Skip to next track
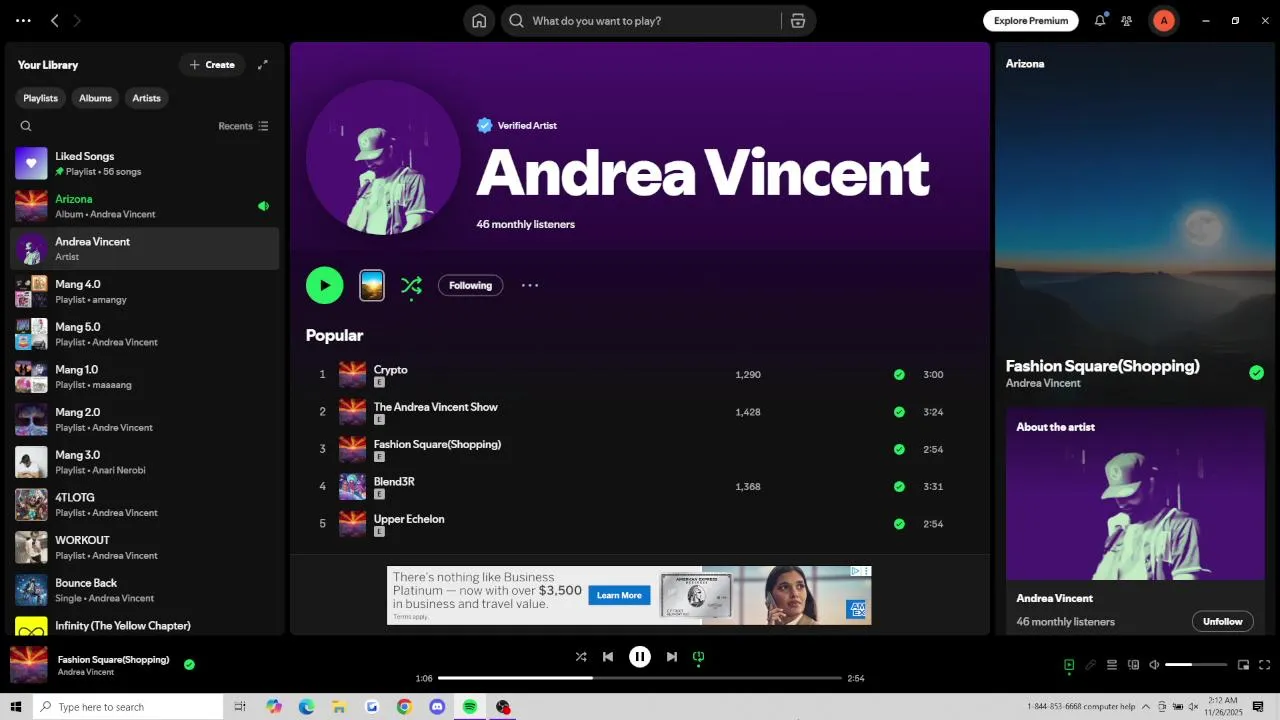 pos(672,657)
